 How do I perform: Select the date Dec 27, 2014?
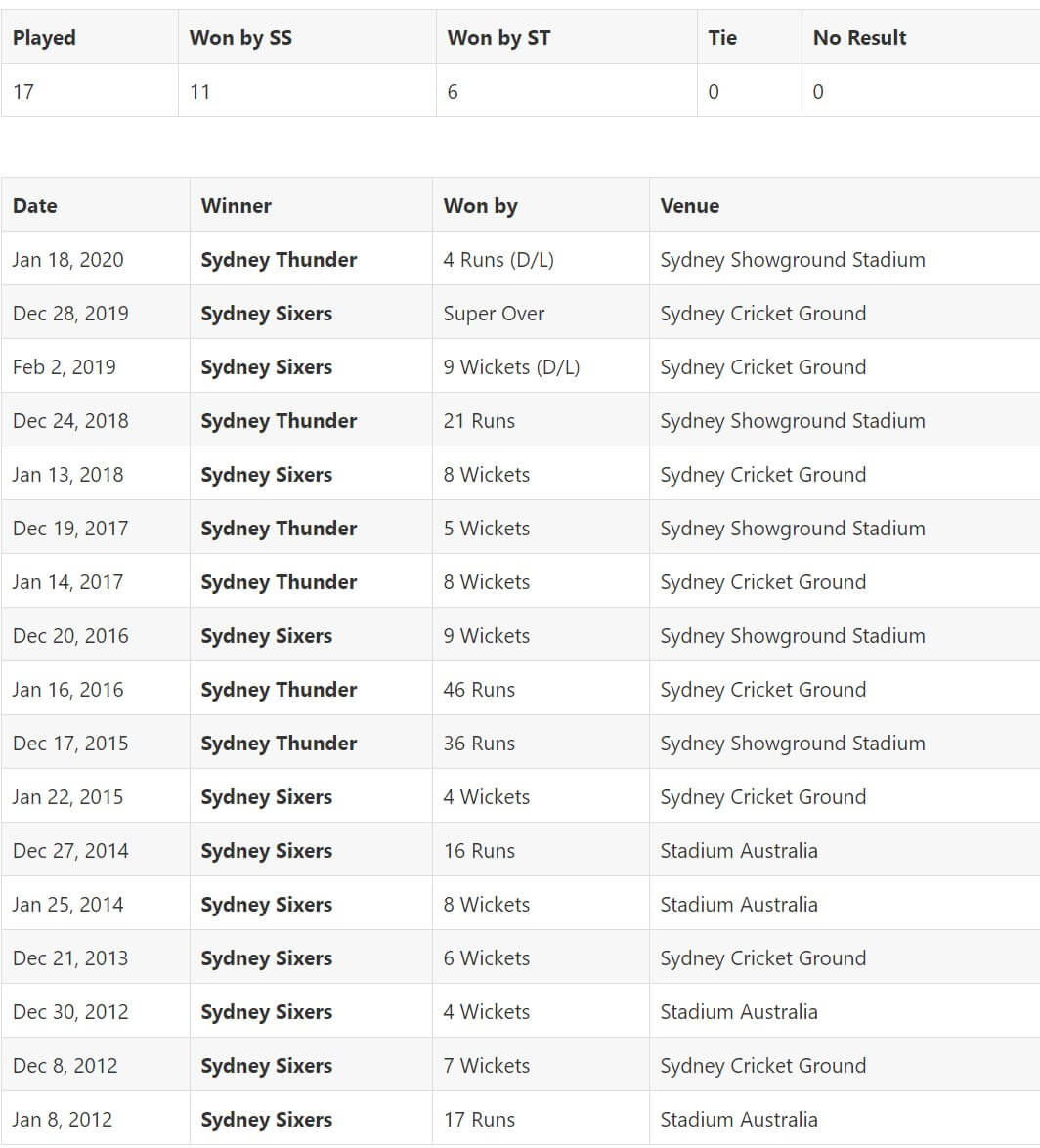point(70,851)
